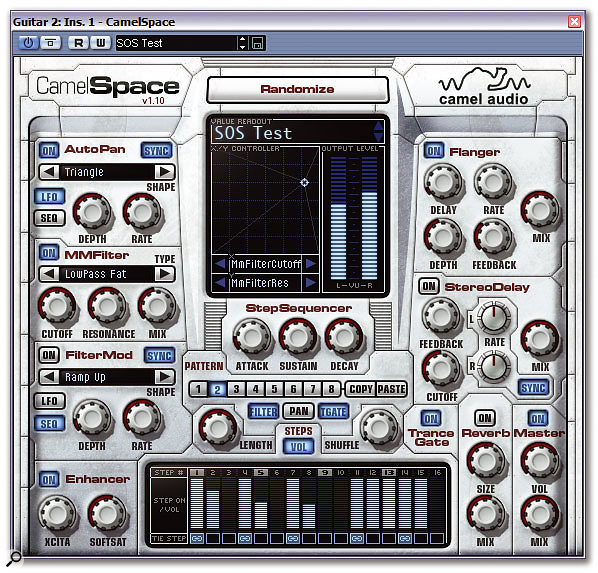
Task: Toggle AutoPan ON switch
Action: click(49, 151)
